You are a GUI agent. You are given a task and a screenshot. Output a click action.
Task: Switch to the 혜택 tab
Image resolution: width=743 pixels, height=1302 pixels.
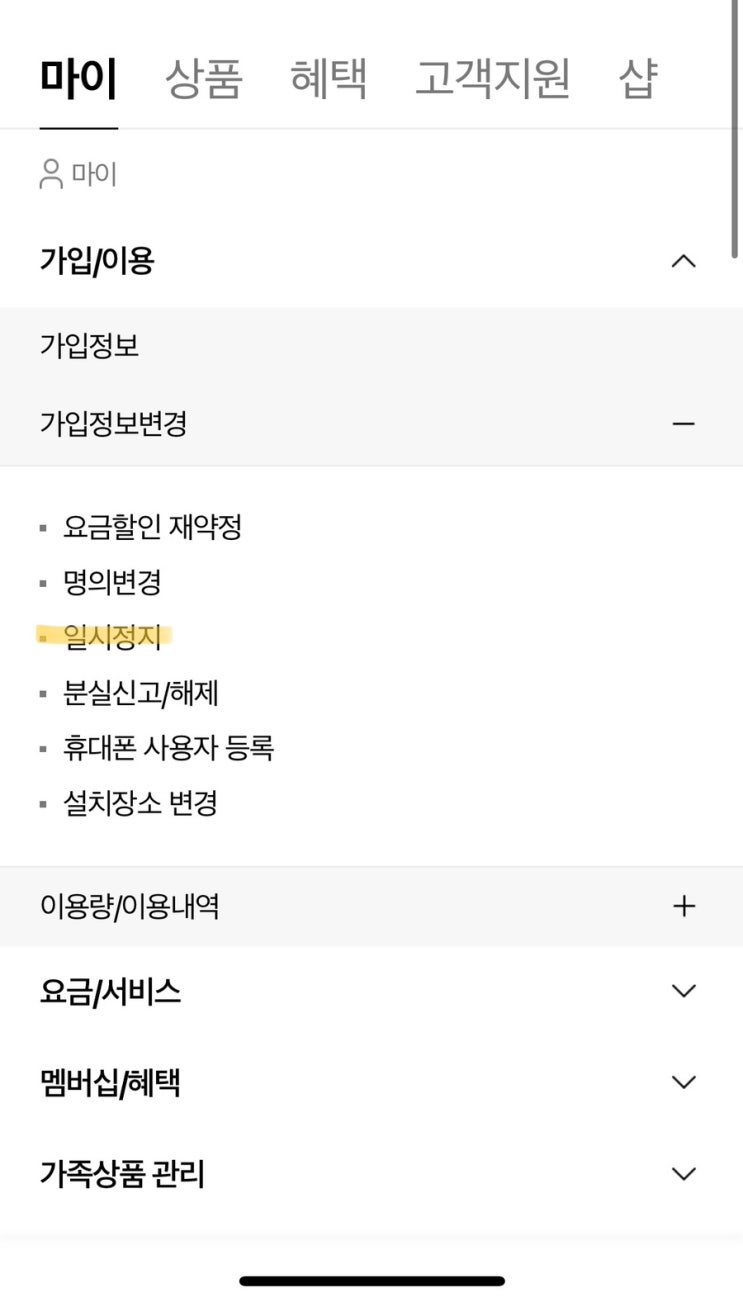[x=328, y=78]
